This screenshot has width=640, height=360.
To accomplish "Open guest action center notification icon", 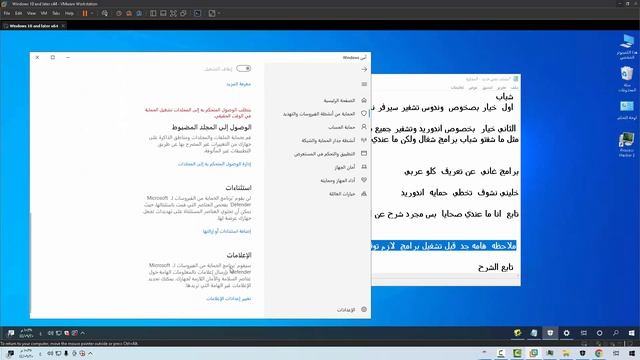I will [x=11, y=333].
